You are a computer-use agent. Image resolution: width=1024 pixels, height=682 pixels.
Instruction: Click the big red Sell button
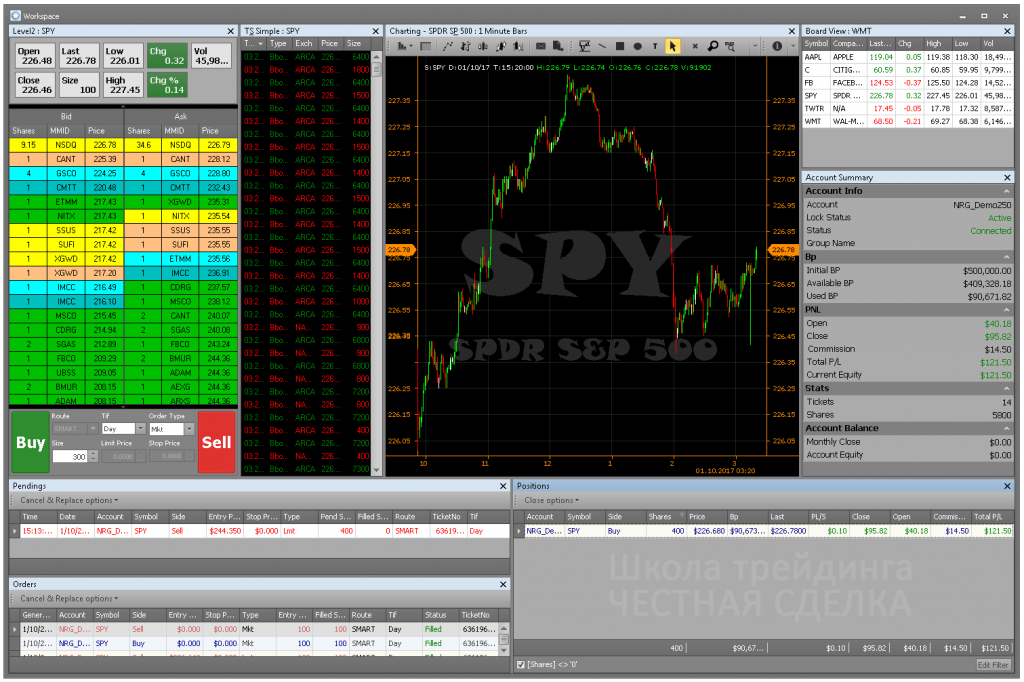pos(216,442)
